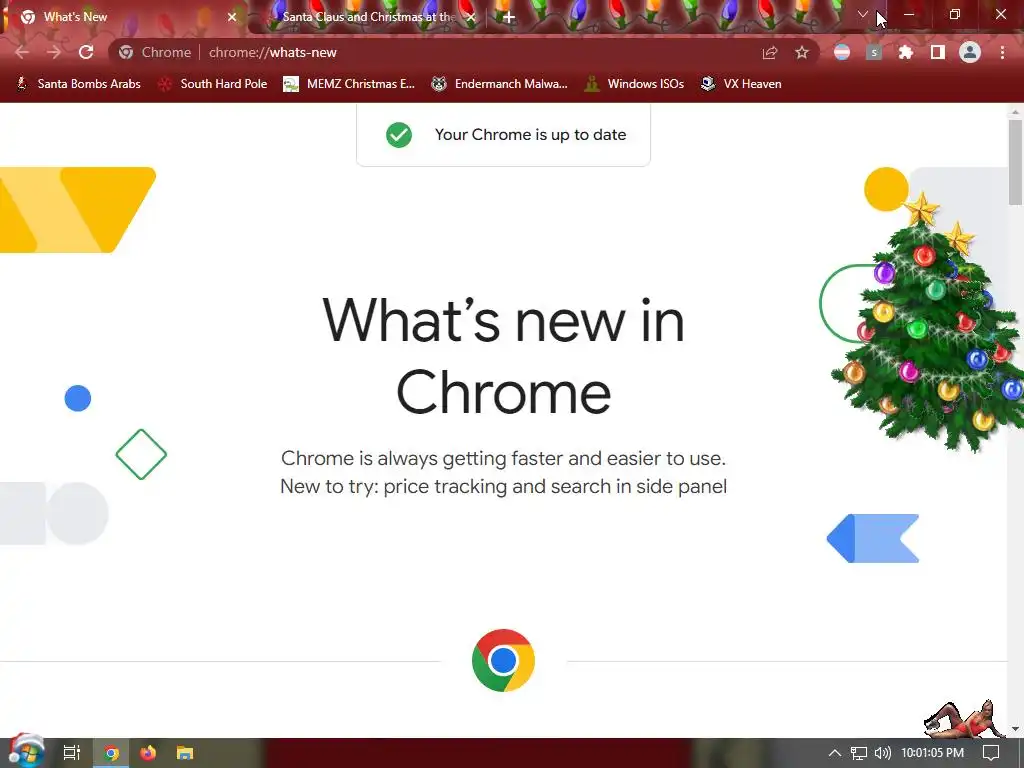Open the volume speaker tray icon

[882, 753]
